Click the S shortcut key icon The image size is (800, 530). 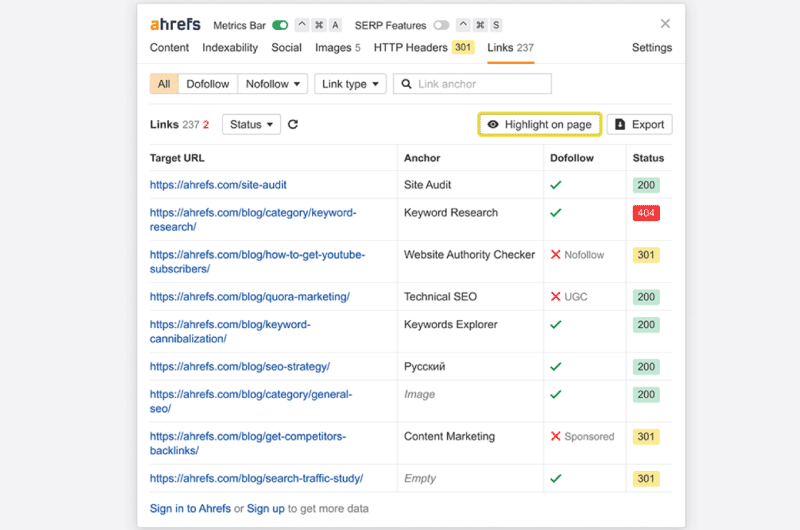point(496,25)
